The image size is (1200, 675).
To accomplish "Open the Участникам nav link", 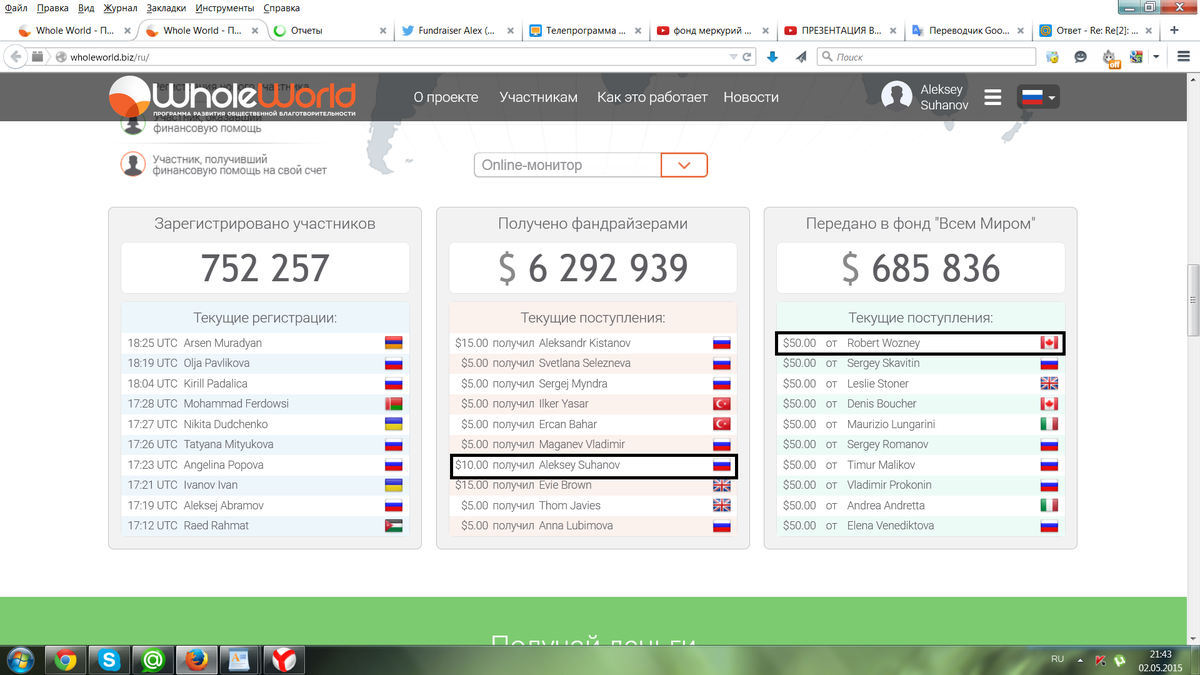I will pos(538,97).
